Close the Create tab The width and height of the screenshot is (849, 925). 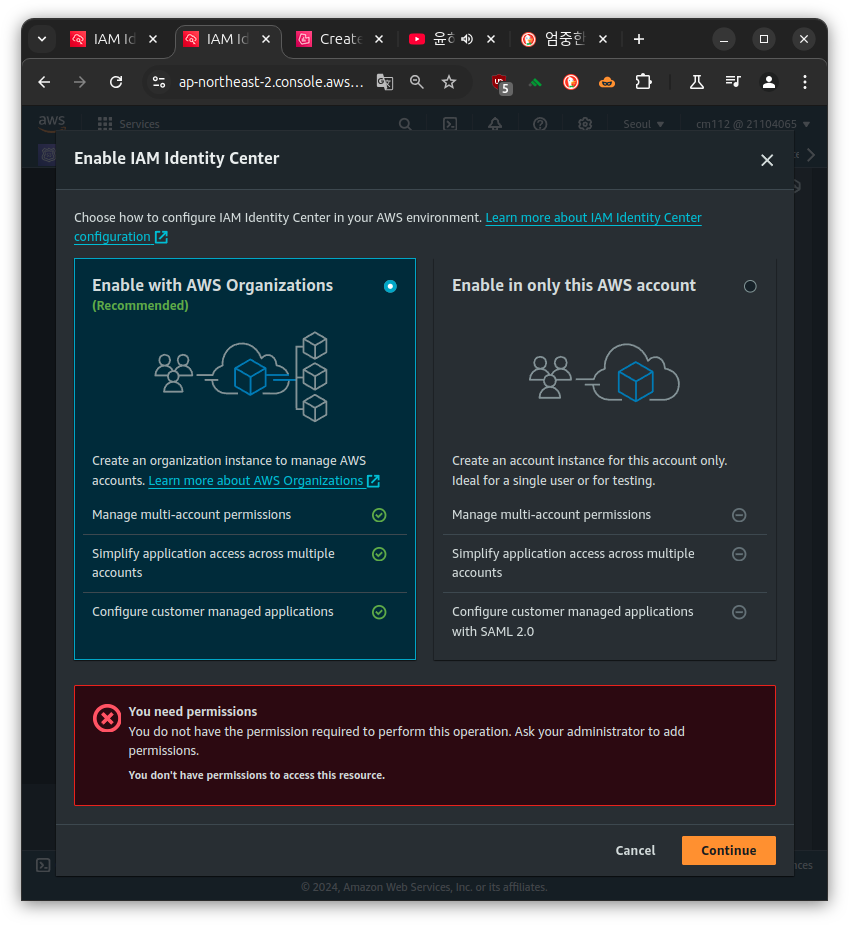coord(379,39)
